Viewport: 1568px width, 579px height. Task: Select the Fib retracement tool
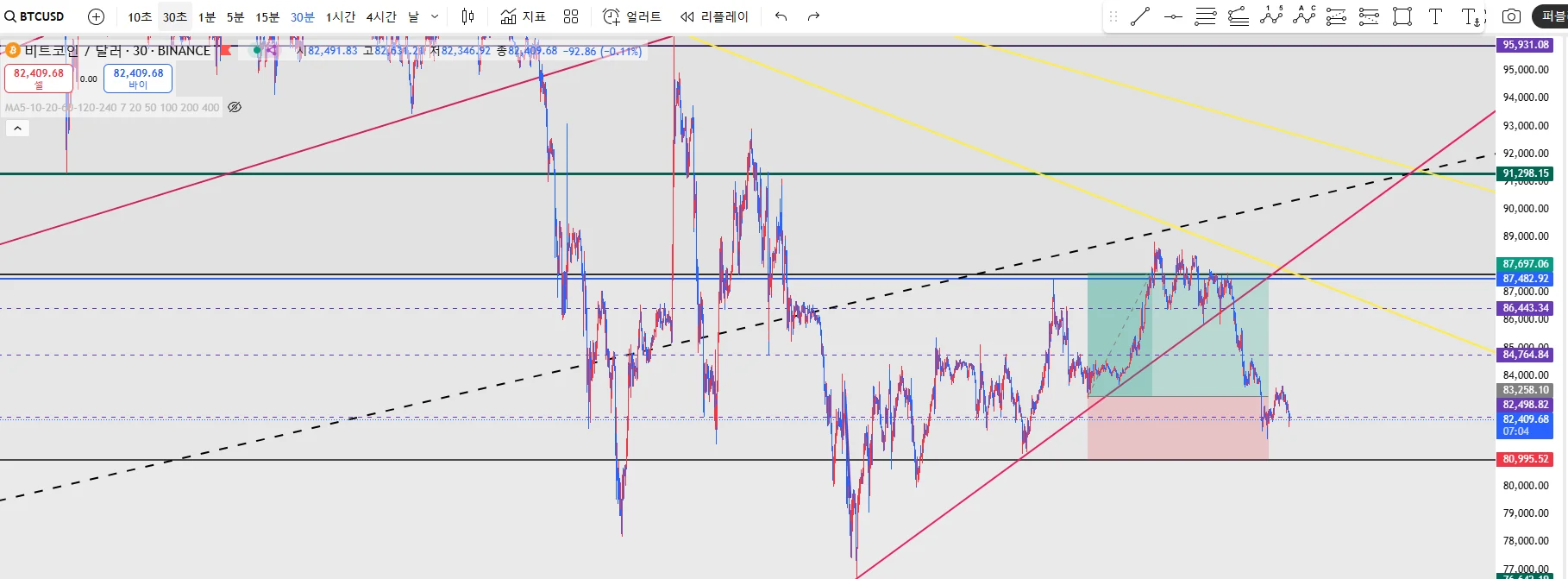point(1206,16)
